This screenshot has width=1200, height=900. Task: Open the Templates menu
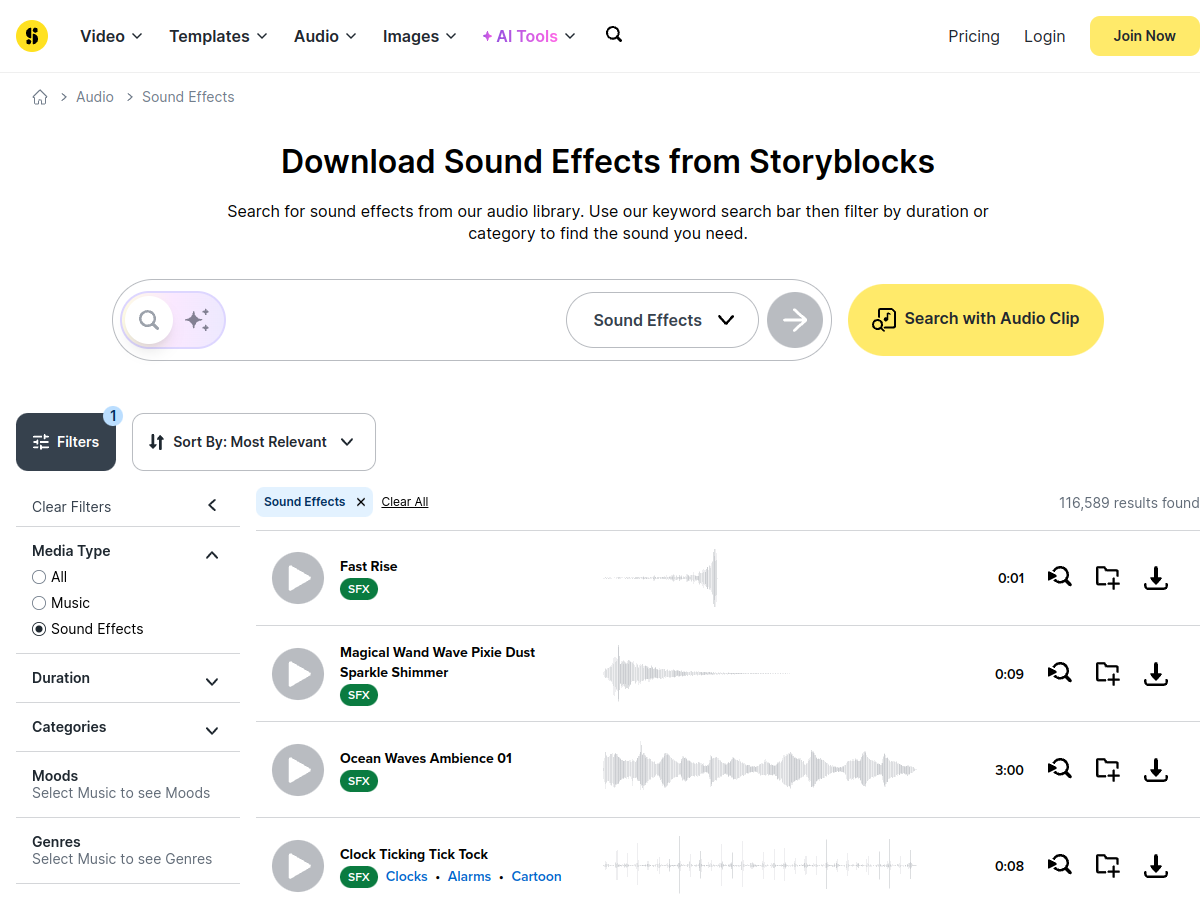218,36
